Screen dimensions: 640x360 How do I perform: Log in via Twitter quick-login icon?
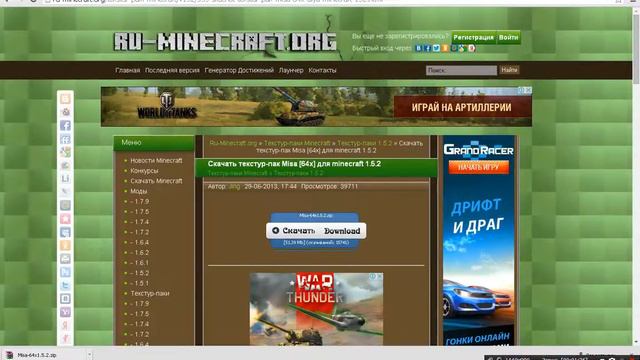pyautogui.click(x=436, y=48)
